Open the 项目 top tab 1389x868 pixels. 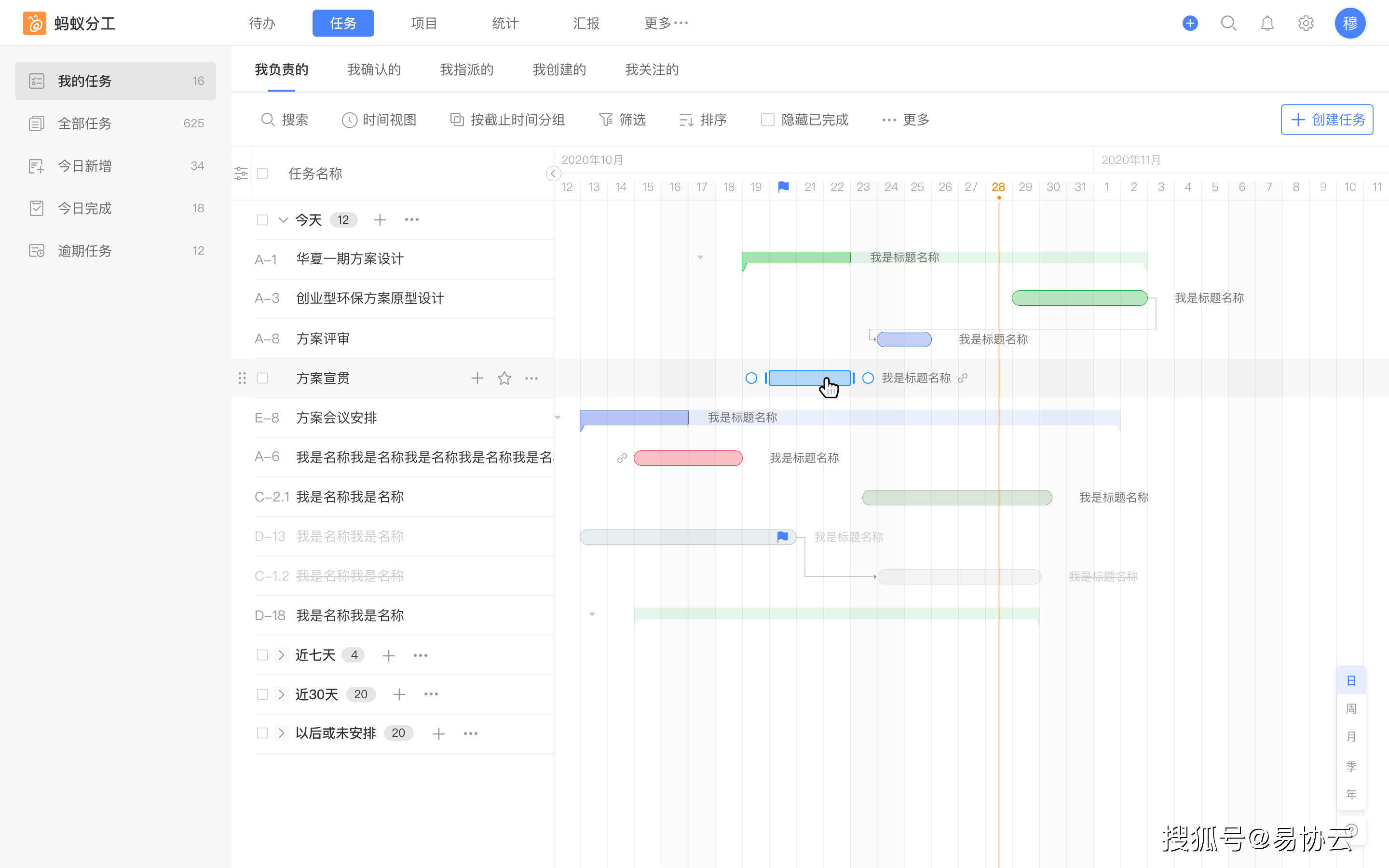point(424,23)
